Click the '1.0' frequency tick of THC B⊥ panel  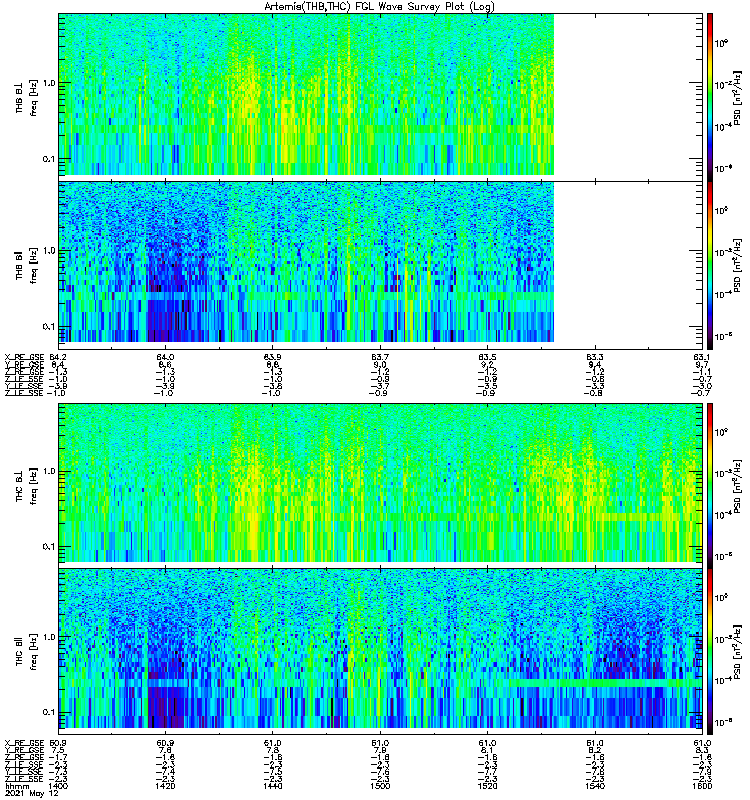click(49, 471)
